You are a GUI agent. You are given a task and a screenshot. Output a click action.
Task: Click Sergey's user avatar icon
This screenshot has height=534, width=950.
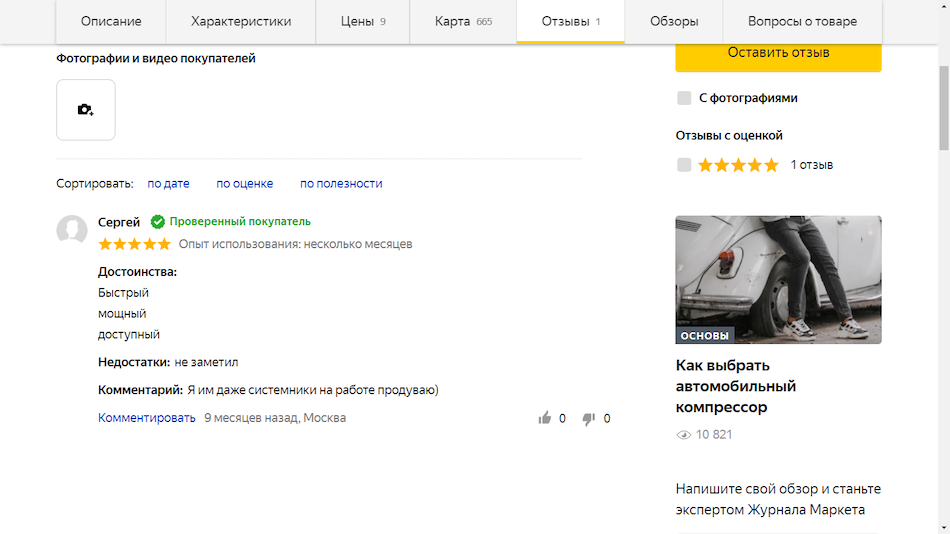[72, 230]
